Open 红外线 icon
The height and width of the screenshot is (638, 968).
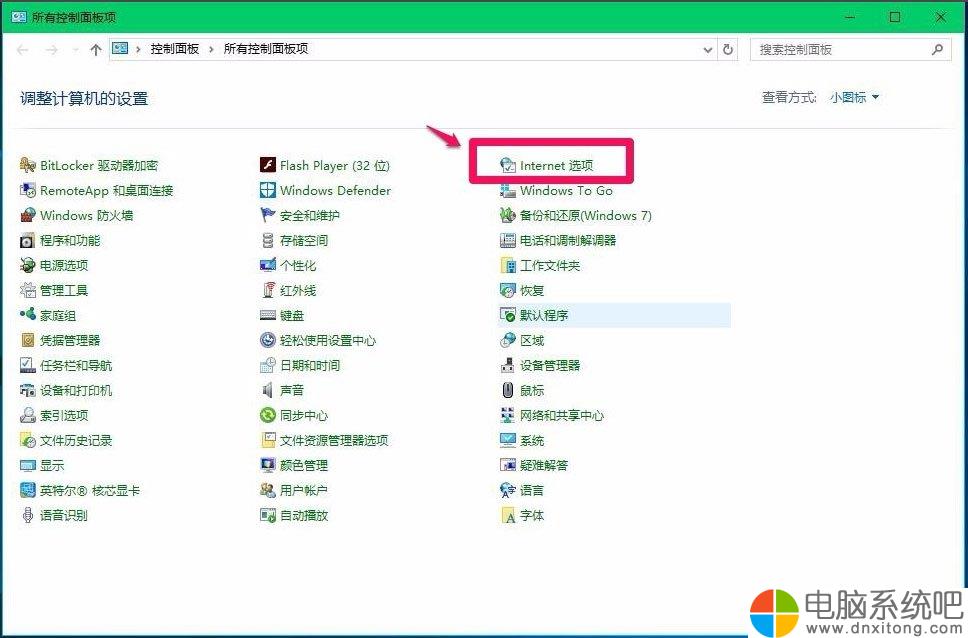(x=267, y=290)
